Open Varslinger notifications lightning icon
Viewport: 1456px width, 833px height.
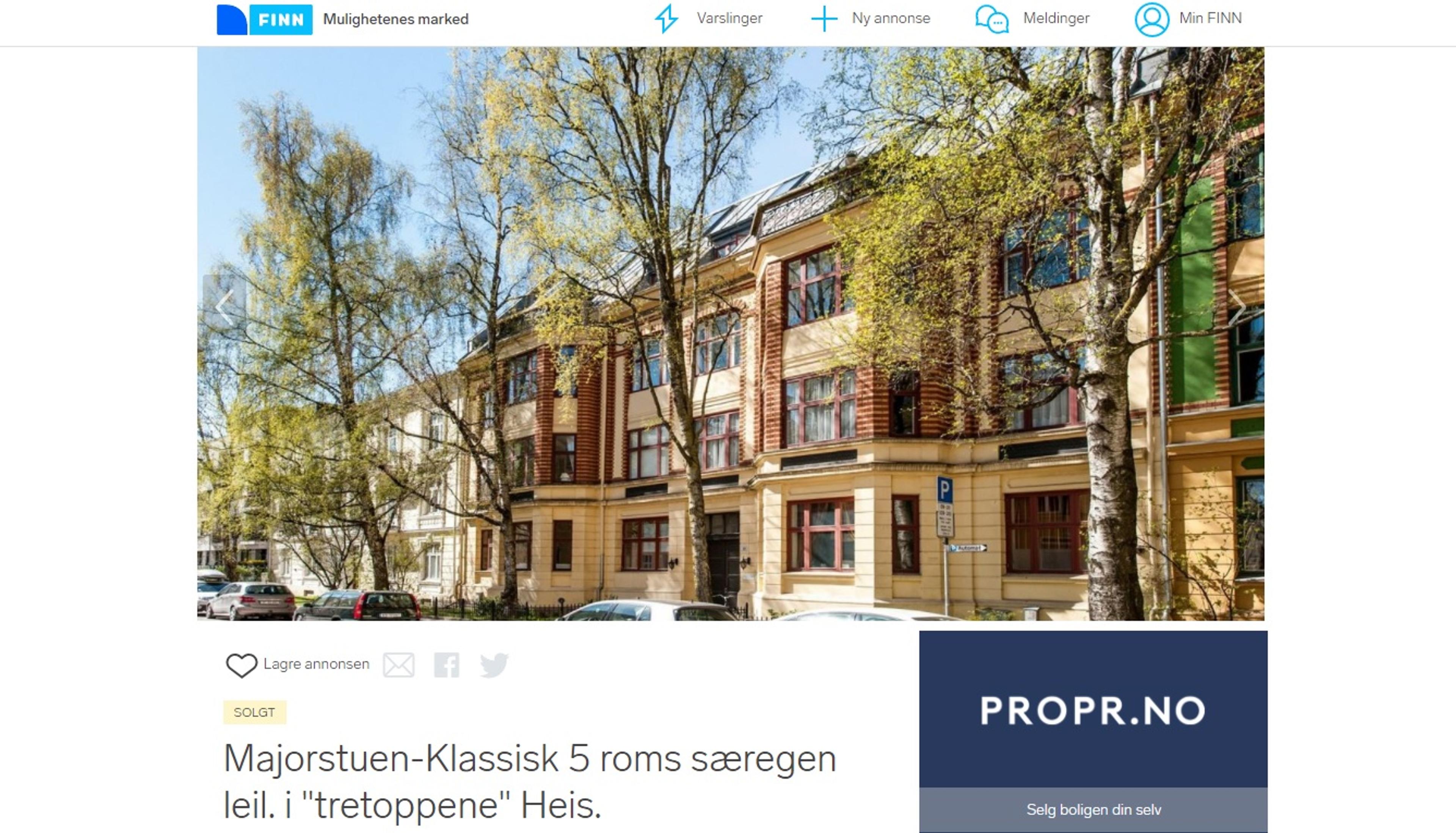(x=666, y=18)
